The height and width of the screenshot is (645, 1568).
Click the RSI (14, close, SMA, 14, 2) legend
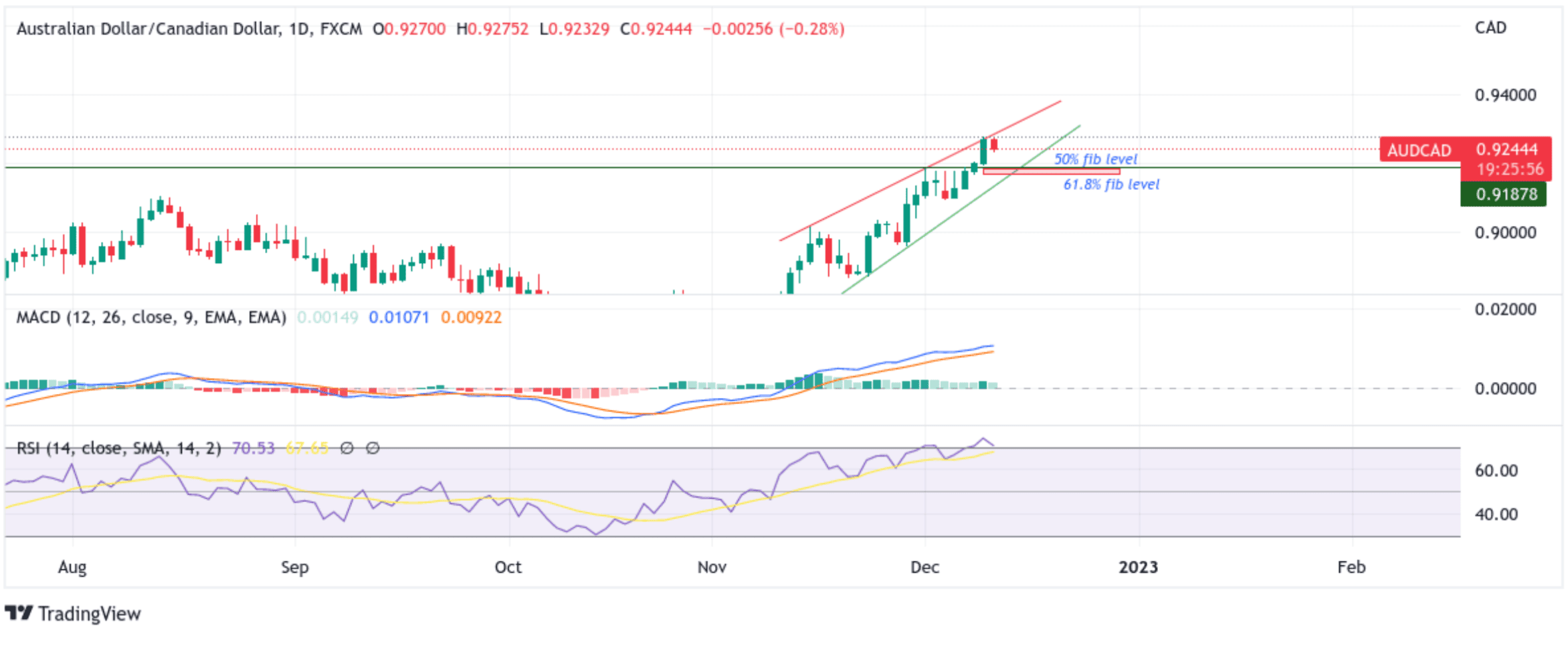coord(119,448)
